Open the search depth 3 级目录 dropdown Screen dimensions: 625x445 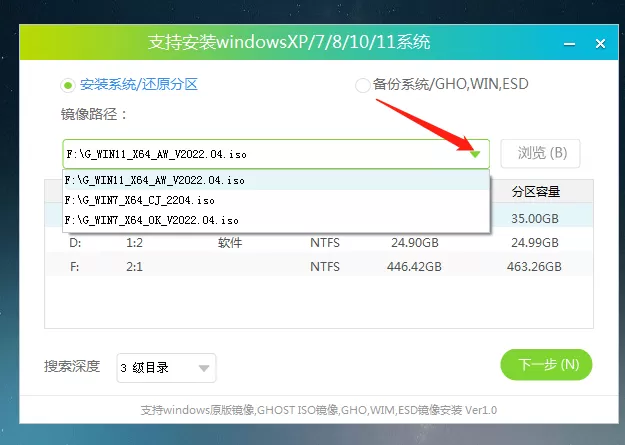(x=166, y=368)
